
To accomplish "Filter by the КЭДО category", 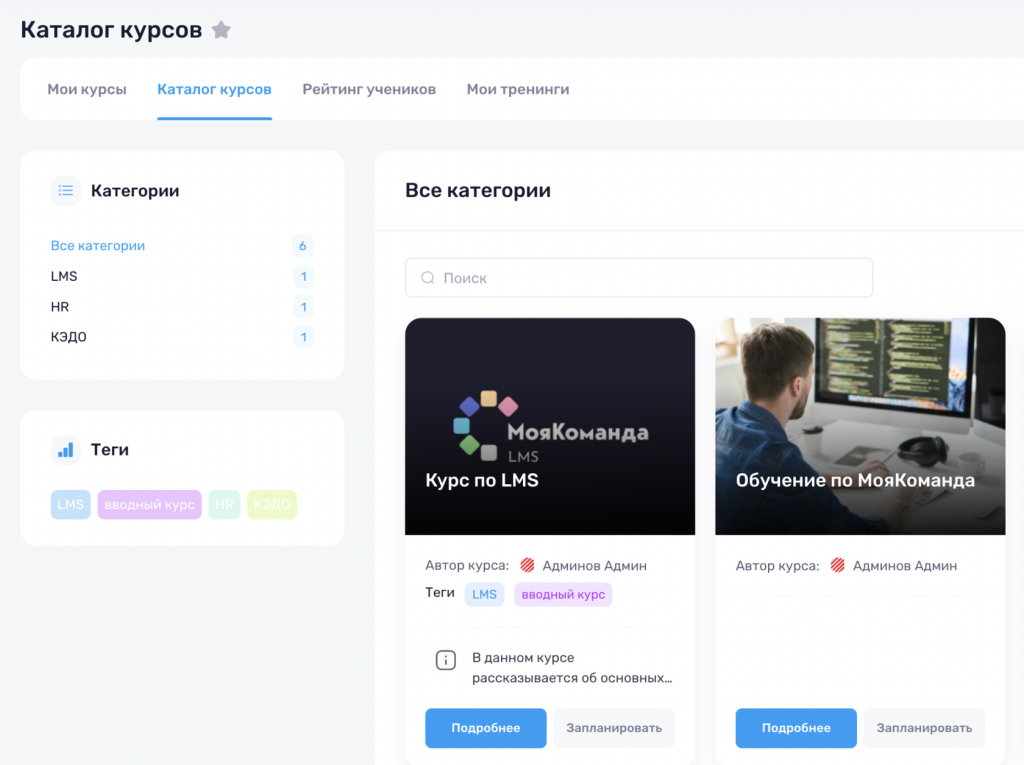I will pos(69,337).
